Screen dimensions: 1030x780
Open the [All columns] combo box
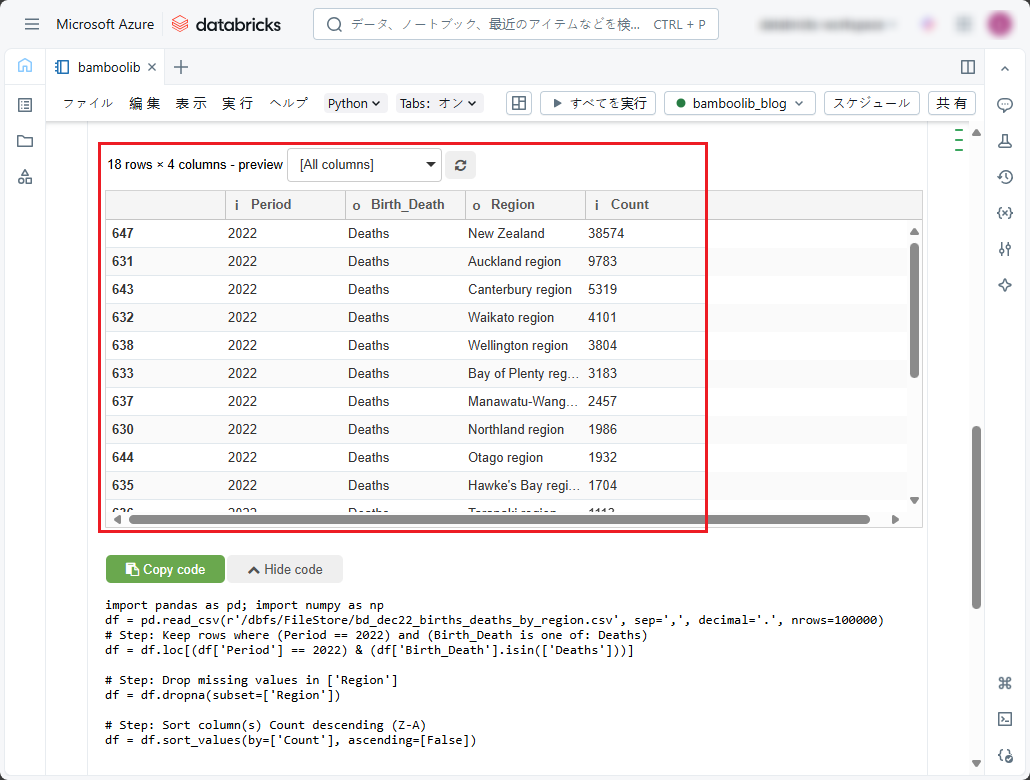click(364, 165)
